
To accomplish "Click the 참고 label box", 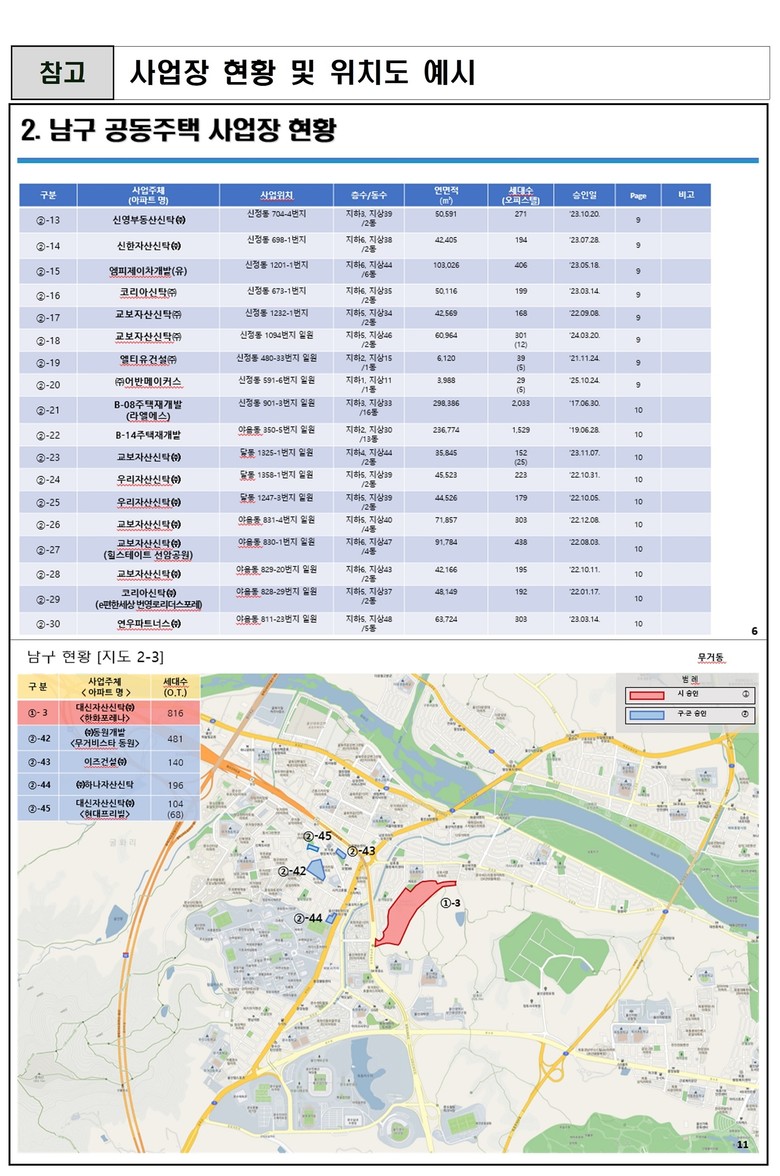I will pyautogui.click(x=62, y=73).
